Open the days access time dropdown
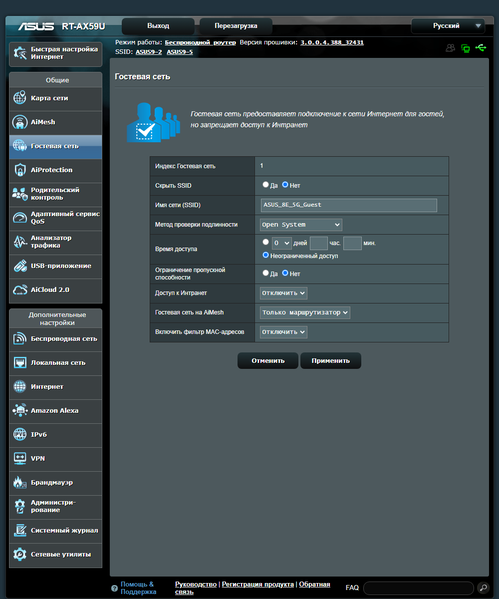Viewport: 499px width, 599px height. point(282,243)
